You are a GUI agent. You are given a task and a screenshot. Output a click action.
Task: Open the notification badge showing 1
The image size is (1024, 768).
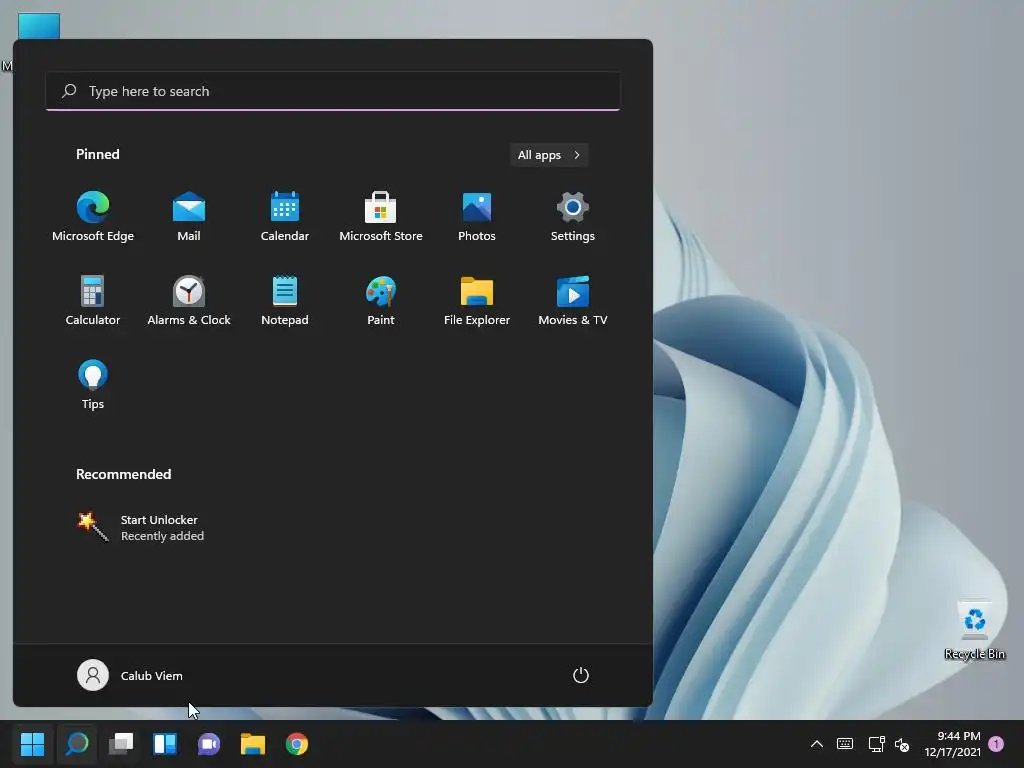click(x=996, y=744)
